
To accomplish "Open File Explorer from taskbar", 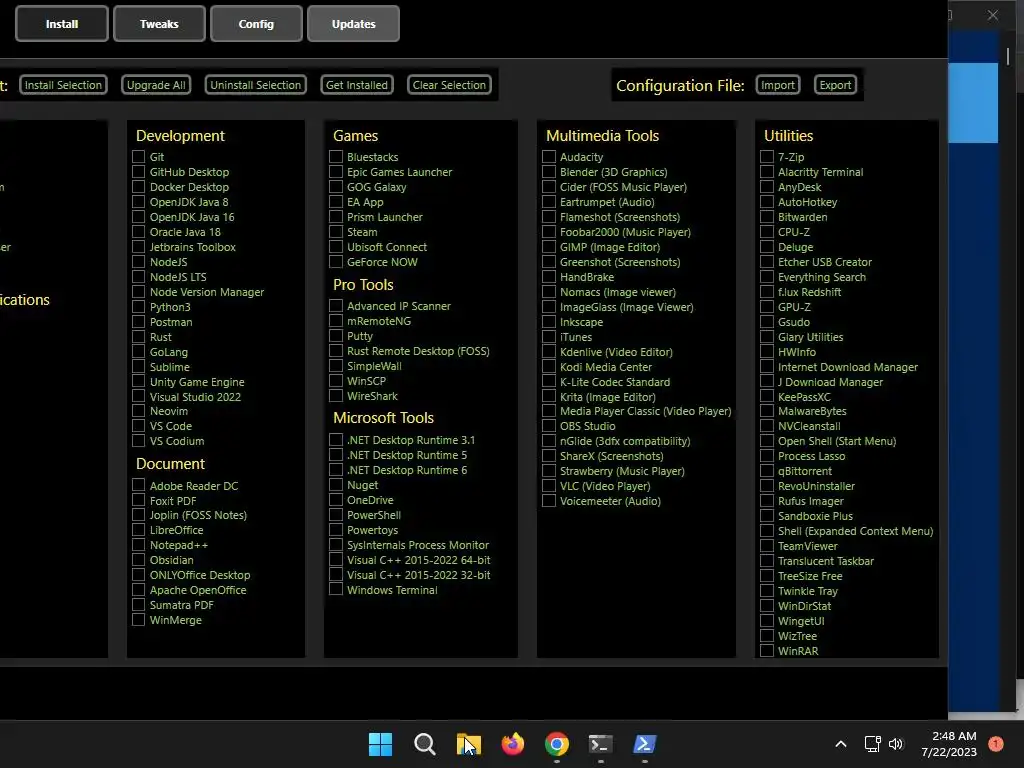I will point(468,744).
